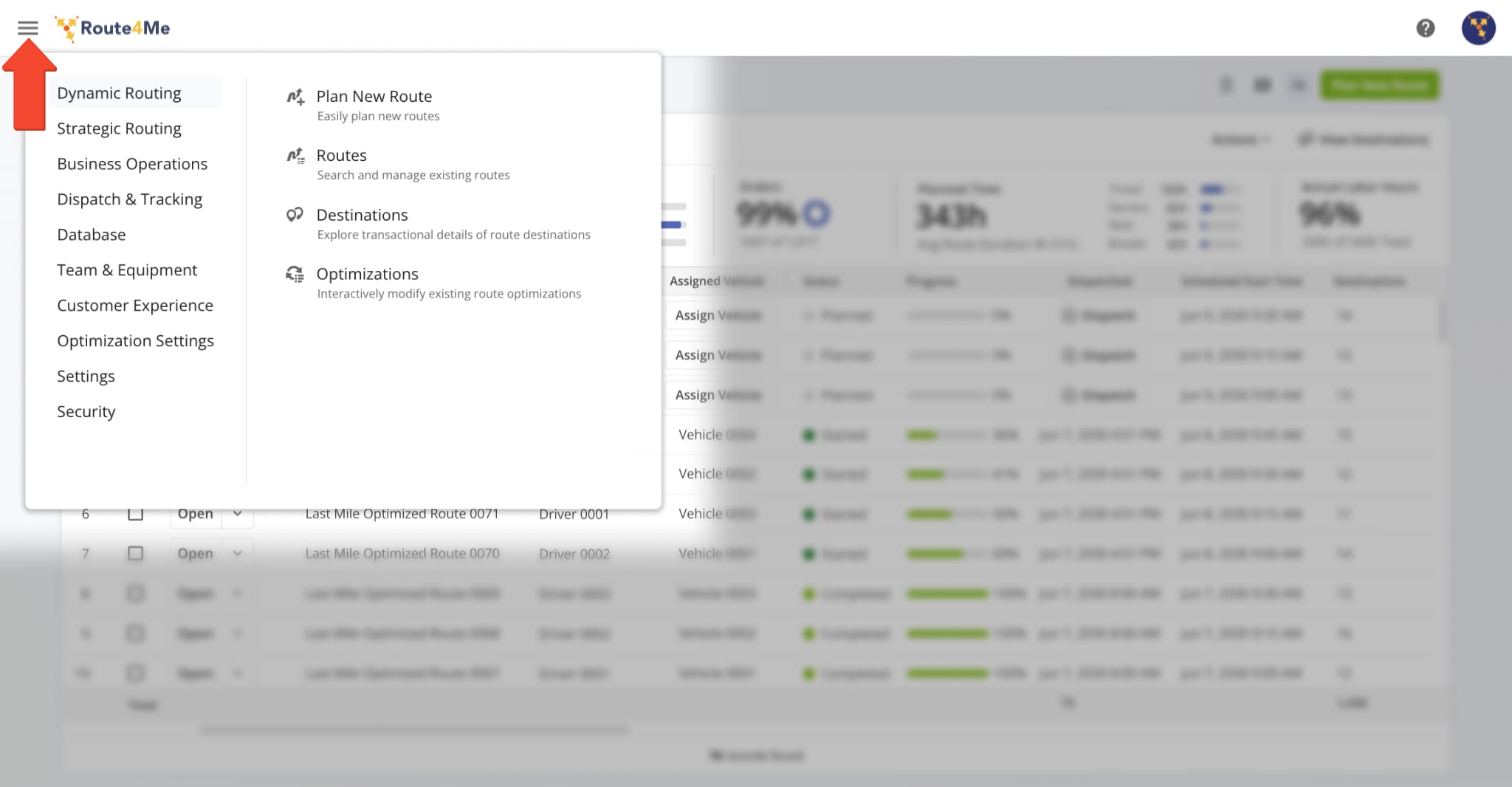Open the first Assign Vehicle dropdown

coord(717,315)
